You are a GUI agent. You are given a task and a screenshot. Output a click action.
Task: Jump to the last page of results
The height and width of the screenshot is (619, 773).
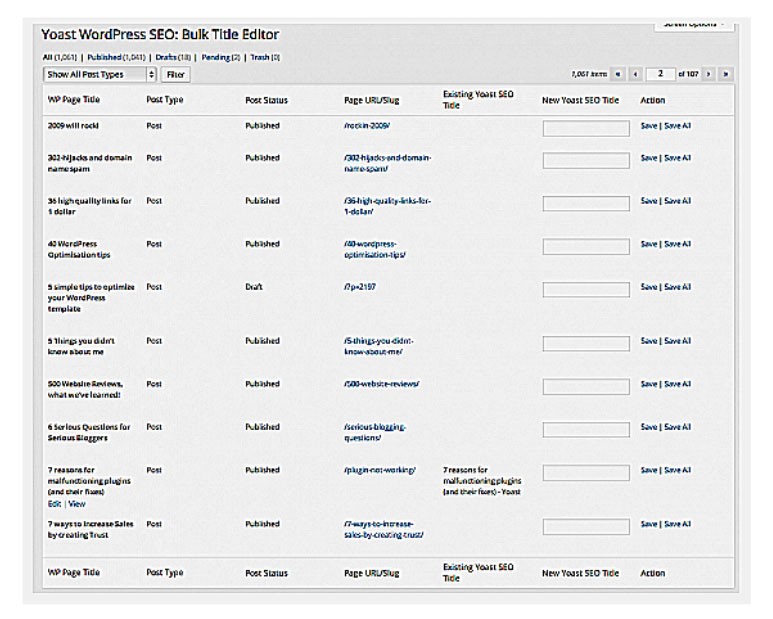[725, 74]
